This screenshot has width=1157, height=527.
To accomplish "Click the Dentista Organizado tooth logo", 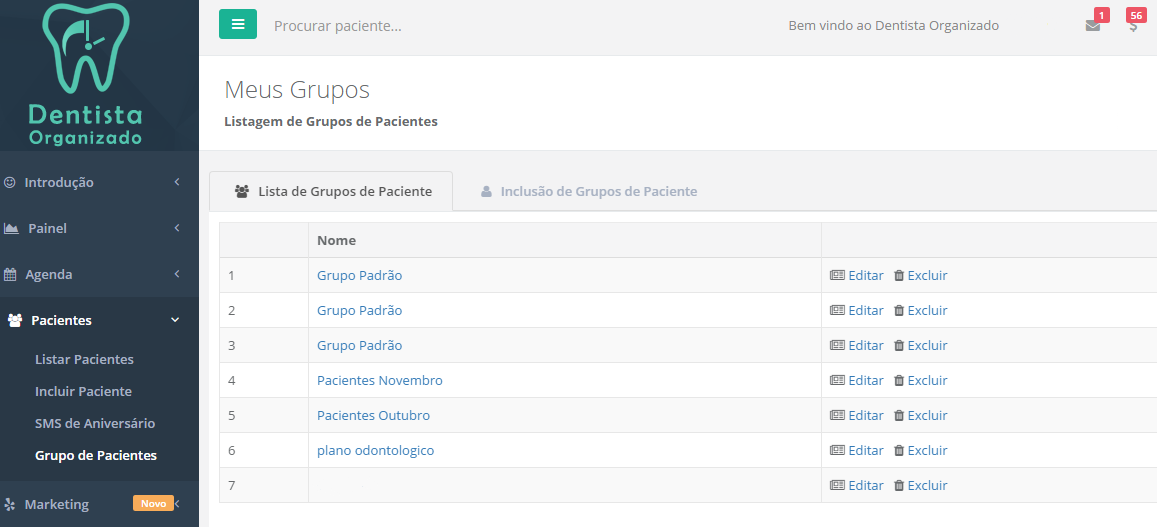I will (85, 74).
